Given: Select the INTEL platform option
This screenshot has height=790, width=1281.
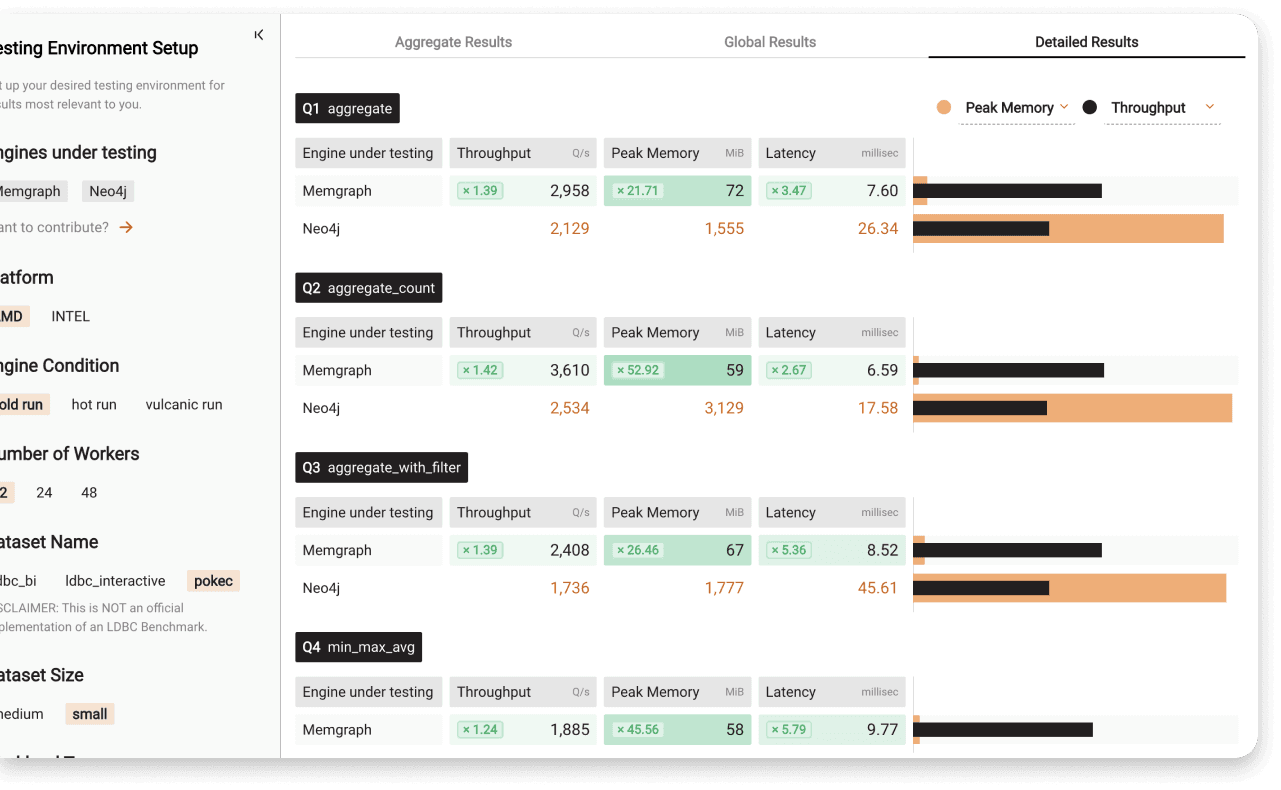Looking at the screenshot, I should [71, 316].
